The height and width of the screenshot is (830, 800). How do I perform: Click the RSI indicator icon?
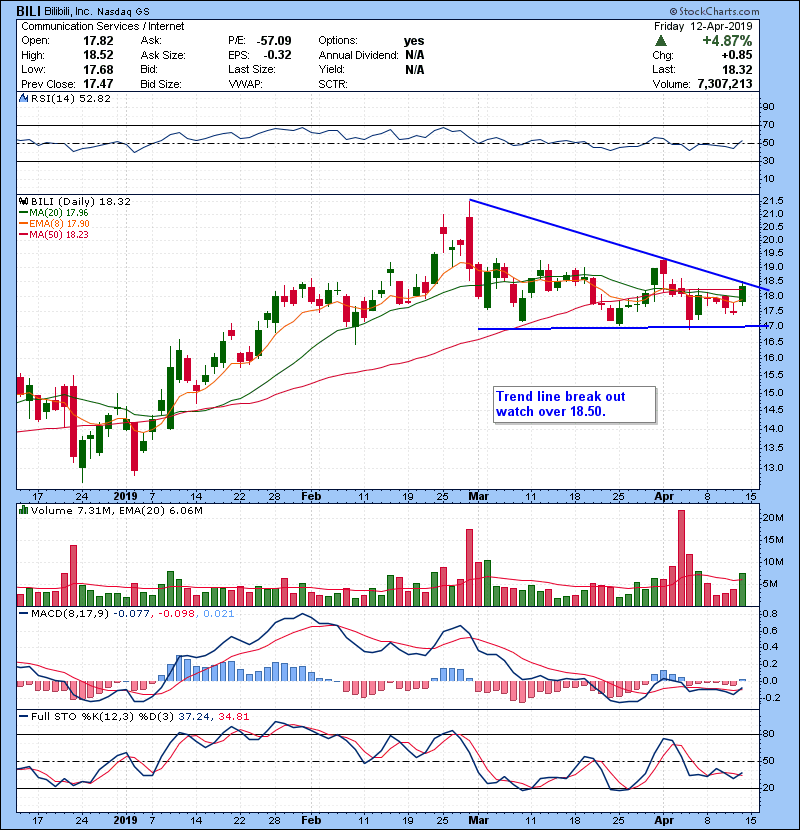click(x=23, y=98)
